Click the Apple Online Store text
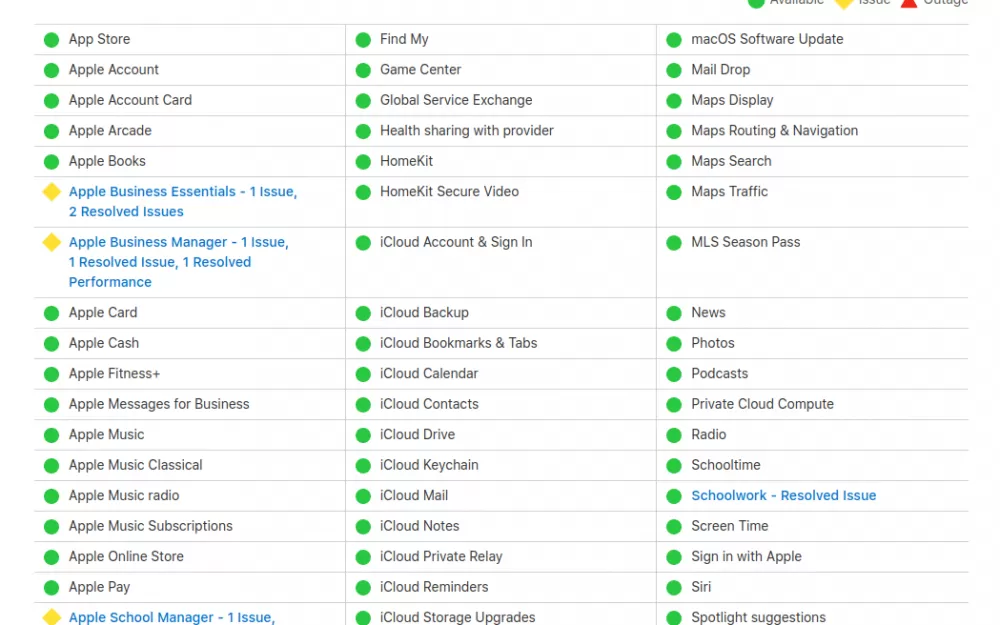Screen dimensions: 1000x625 (126, 557)
